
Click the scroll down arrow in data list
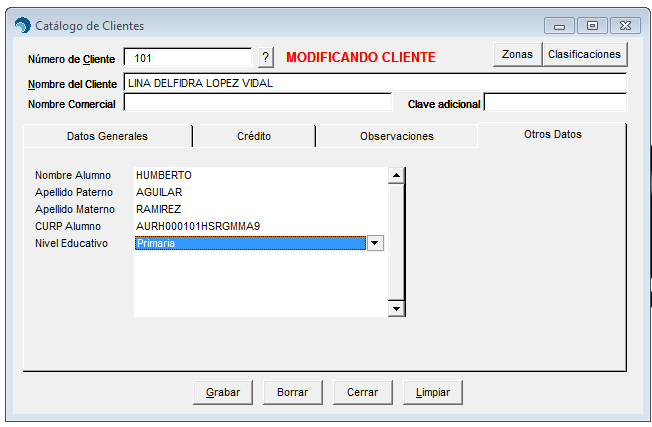click(x=397, y=309)
